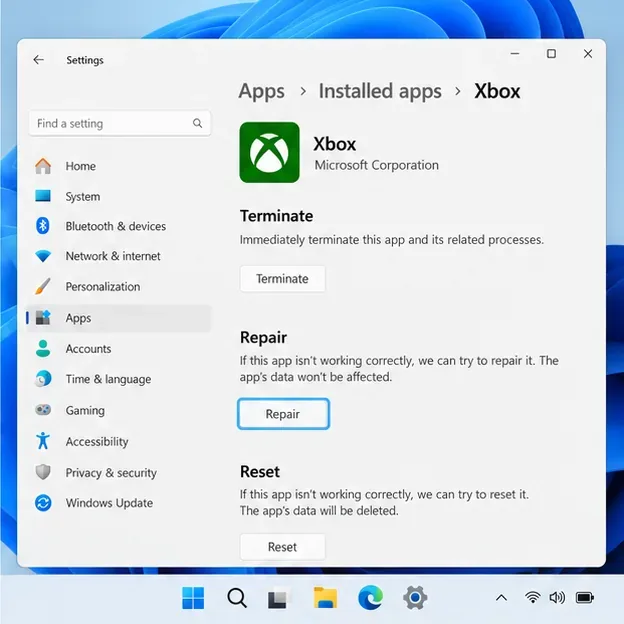The width and height of the screenshot is (624, 624).
Task: Click the Repair button
Action: pos(283,414)
